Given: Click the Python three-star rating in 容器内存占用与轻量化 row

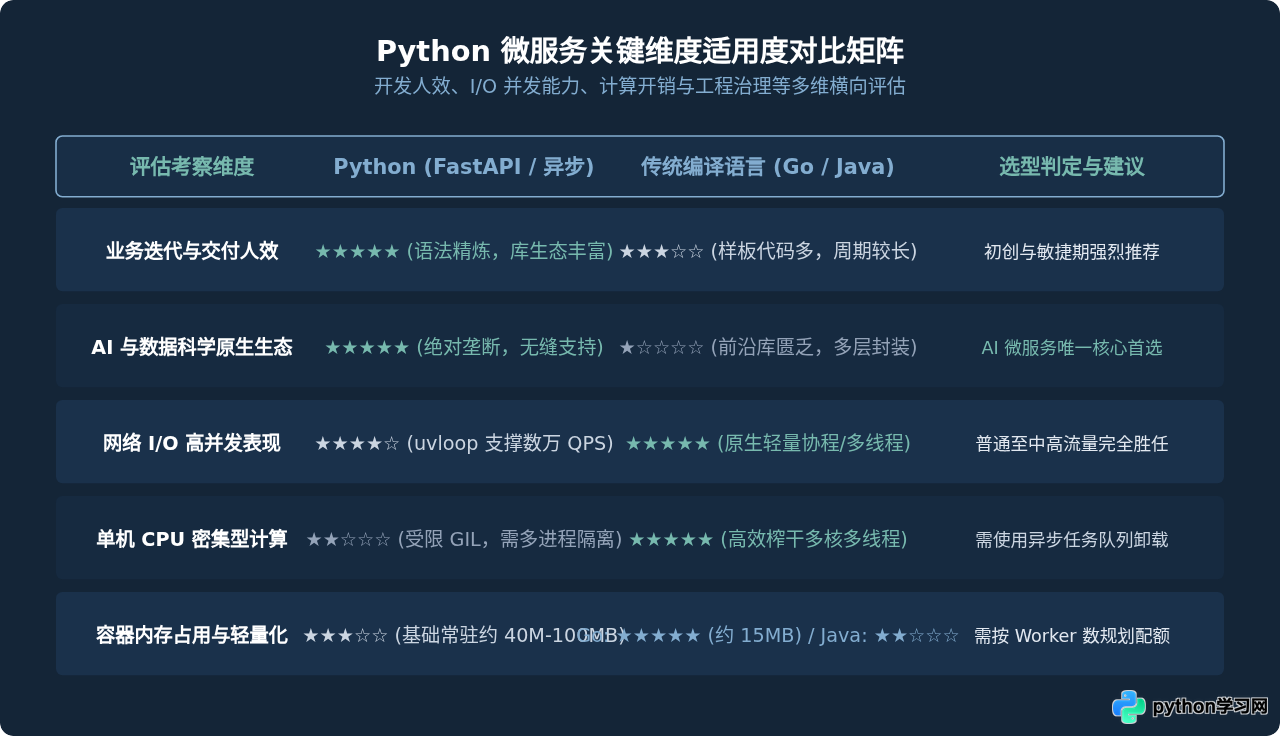Looking at the screenshot, I should [345, 636].
